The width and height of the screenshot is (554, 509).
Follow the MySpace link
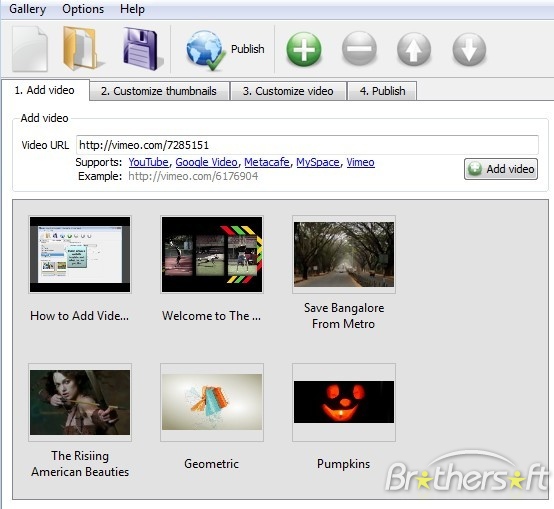tap(318, 162)
